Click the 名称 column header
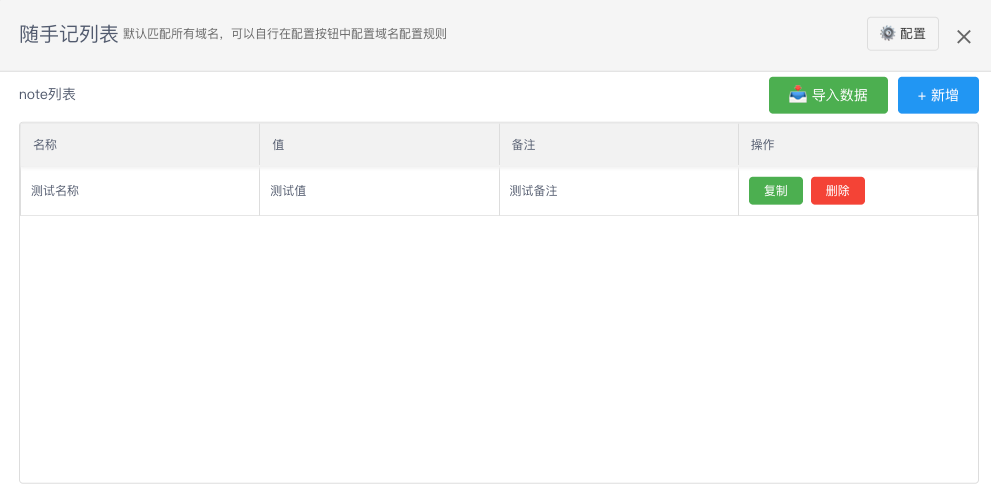This screenshot has height=496, width=991. tap(45, 145)
